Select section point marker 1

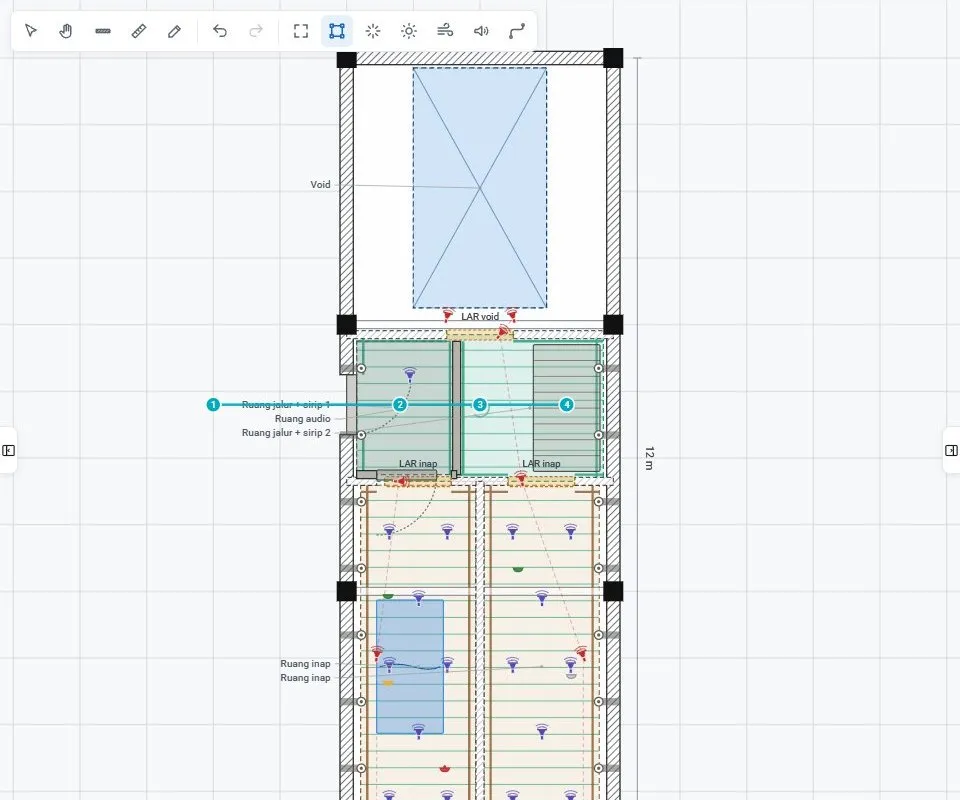(x=213, y=405)
